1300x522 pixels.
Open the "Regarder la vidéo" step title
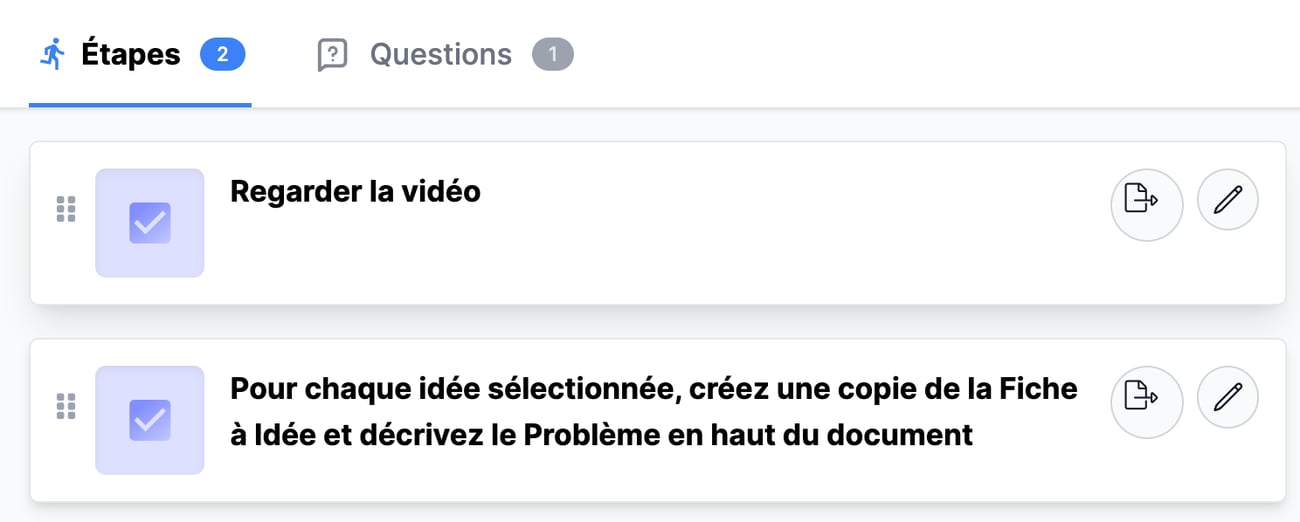[355, 191]
